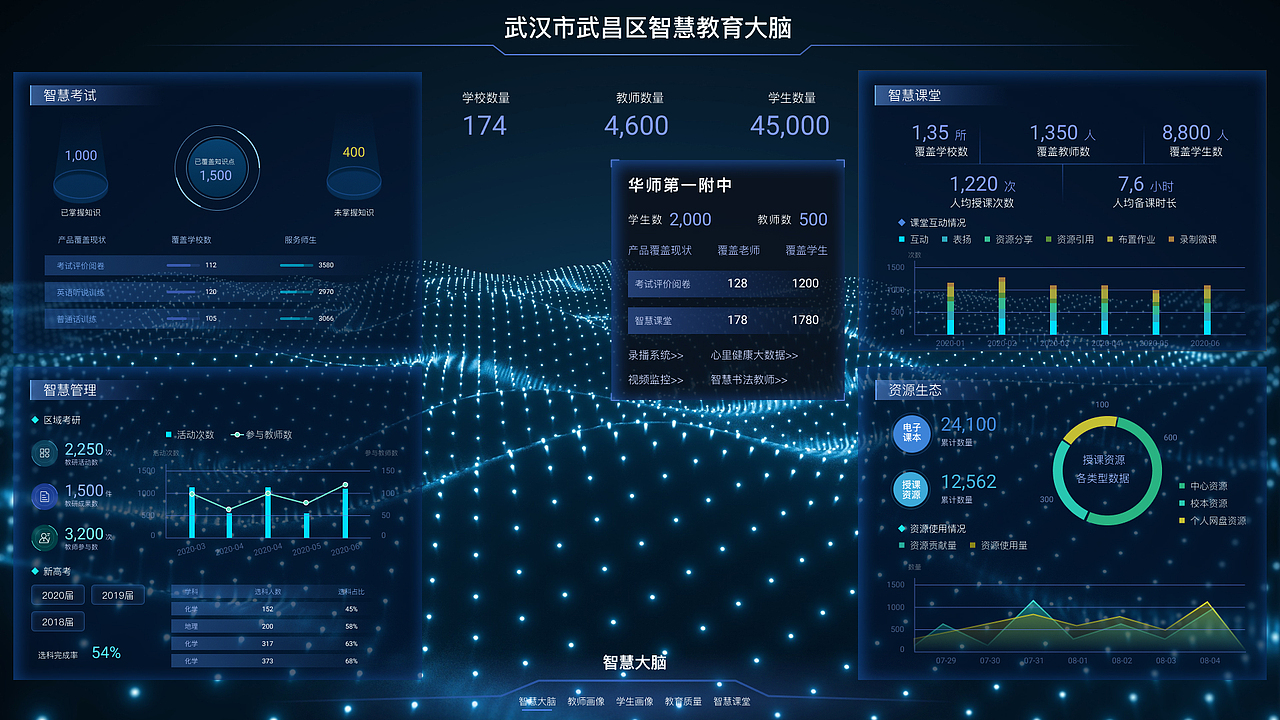Toggle the 互动 legend swatch
This screenshot has width=1280, height=720.
pyautogui.click(x=903, y=239)
